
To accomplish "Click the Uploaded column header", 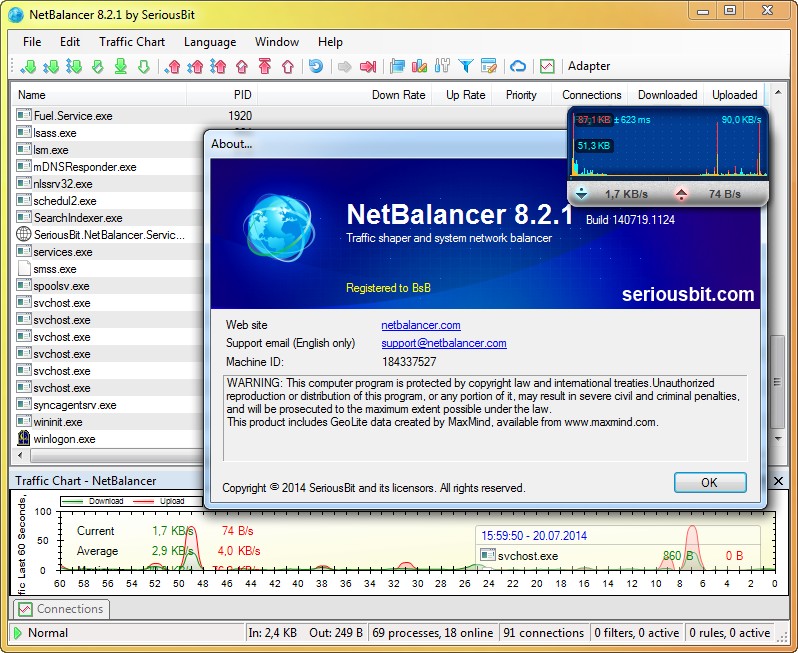I will pyautogui.click(x=734, y=95).
